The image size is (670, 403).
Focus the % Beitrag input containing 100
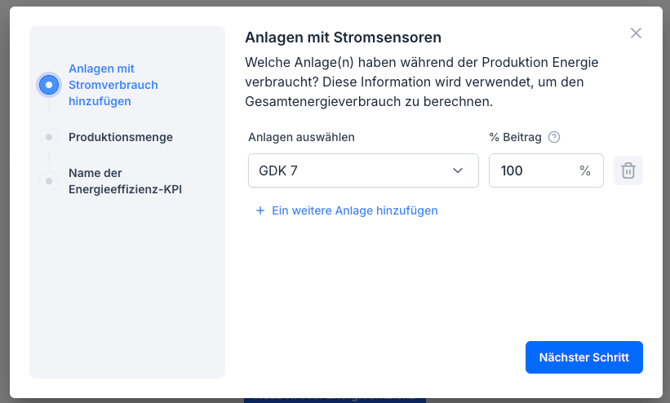click(530, 171)
